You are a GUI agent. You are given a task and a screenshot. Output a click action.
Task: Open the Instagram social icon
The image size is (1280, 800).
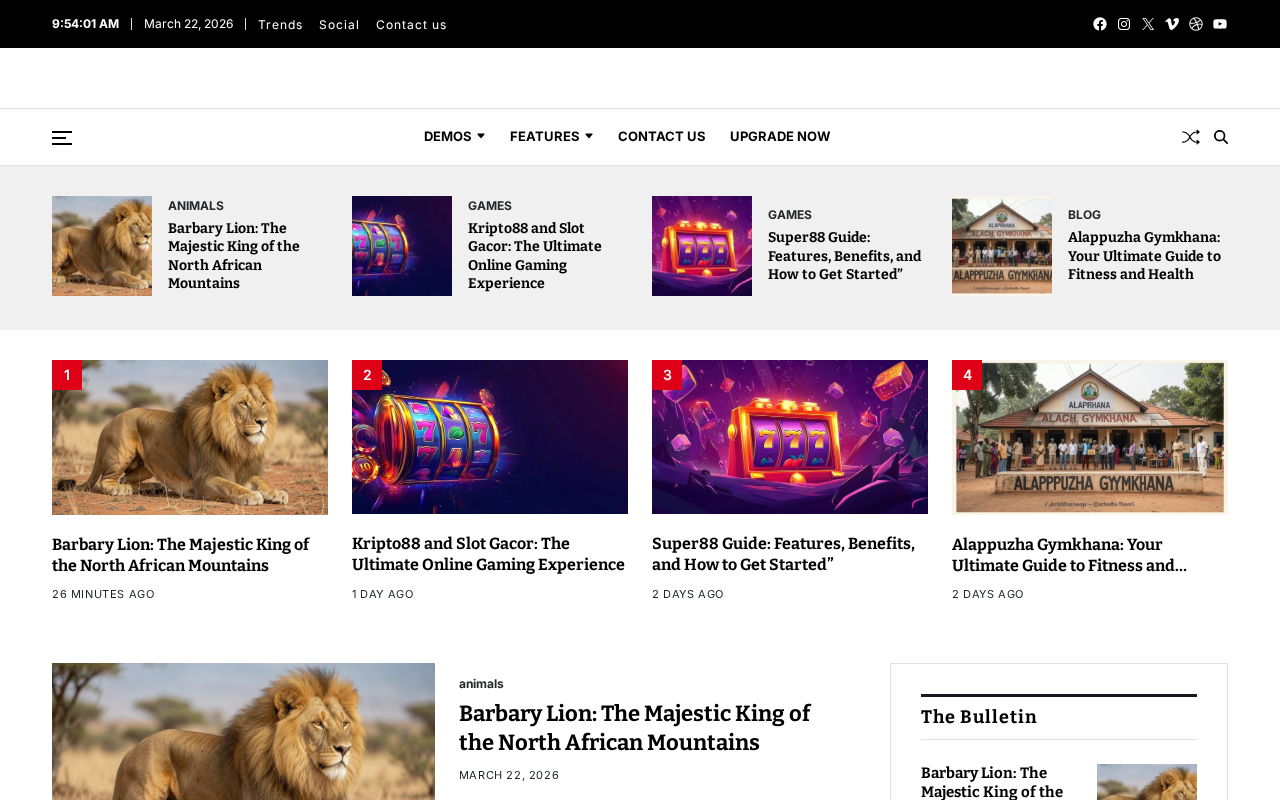pos(1124,24)
